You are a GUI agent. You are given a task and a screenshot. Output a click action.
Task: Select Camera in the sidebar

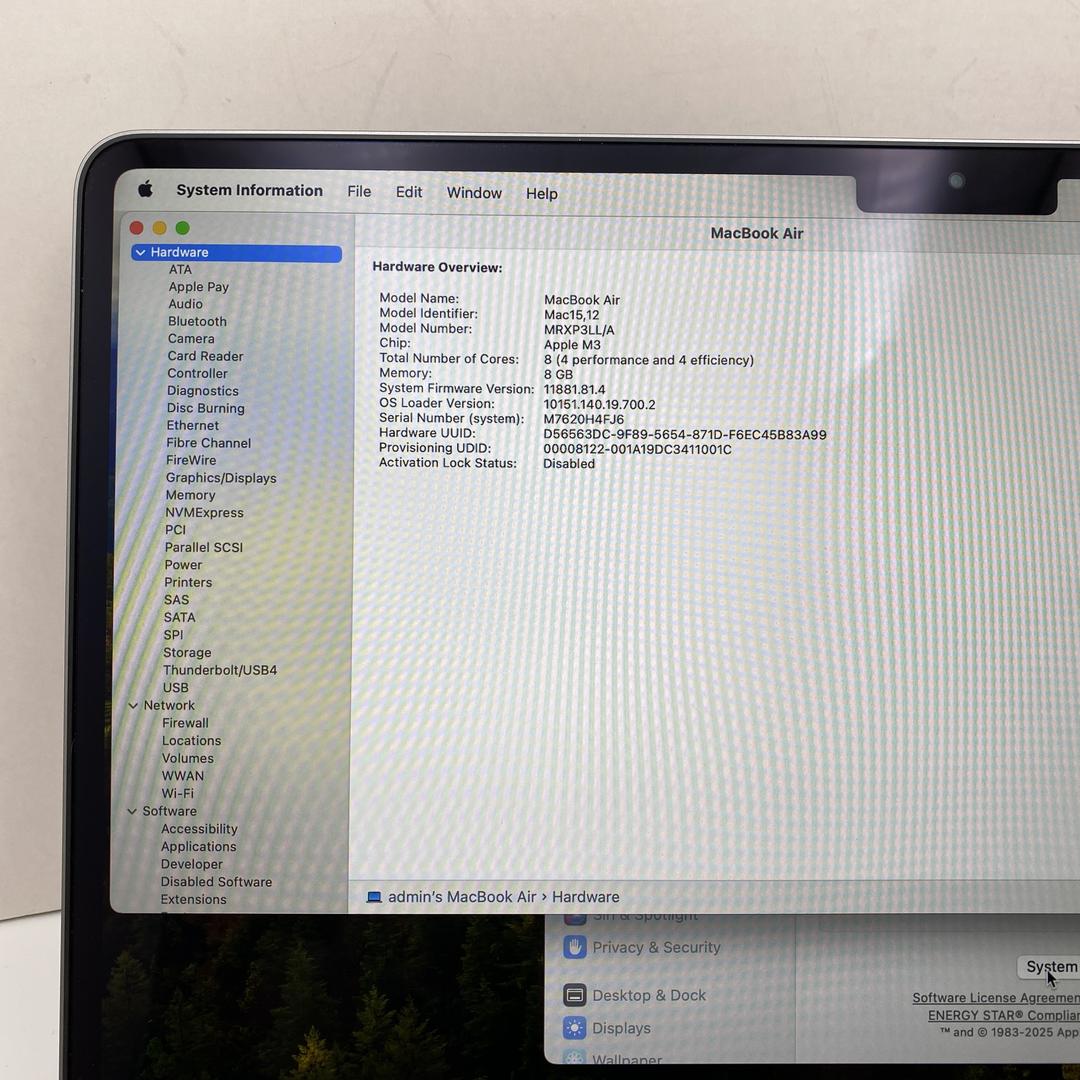(x=191, y=338)
